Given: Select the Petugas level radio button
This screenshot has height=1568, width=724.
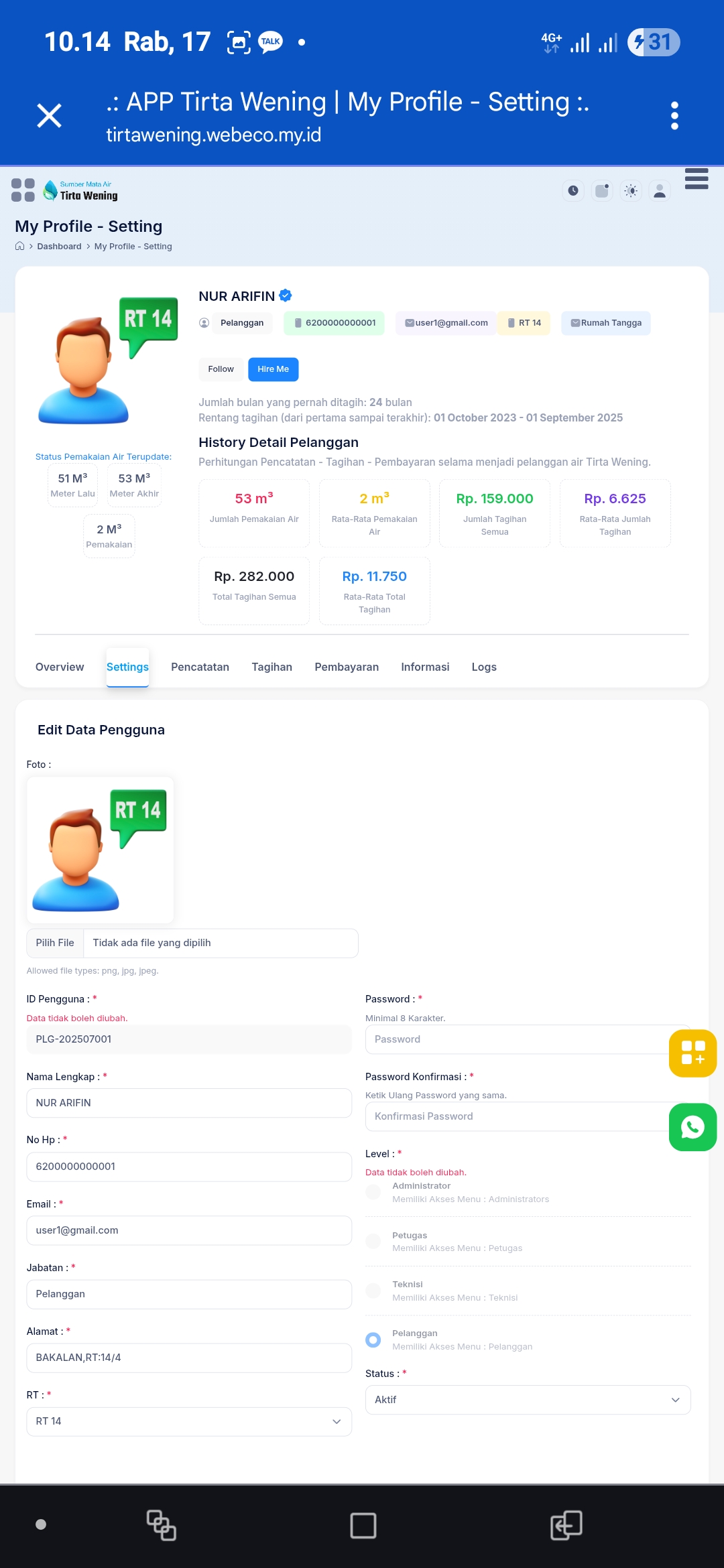Looking at the screenshot, I should click(373, 1241).
